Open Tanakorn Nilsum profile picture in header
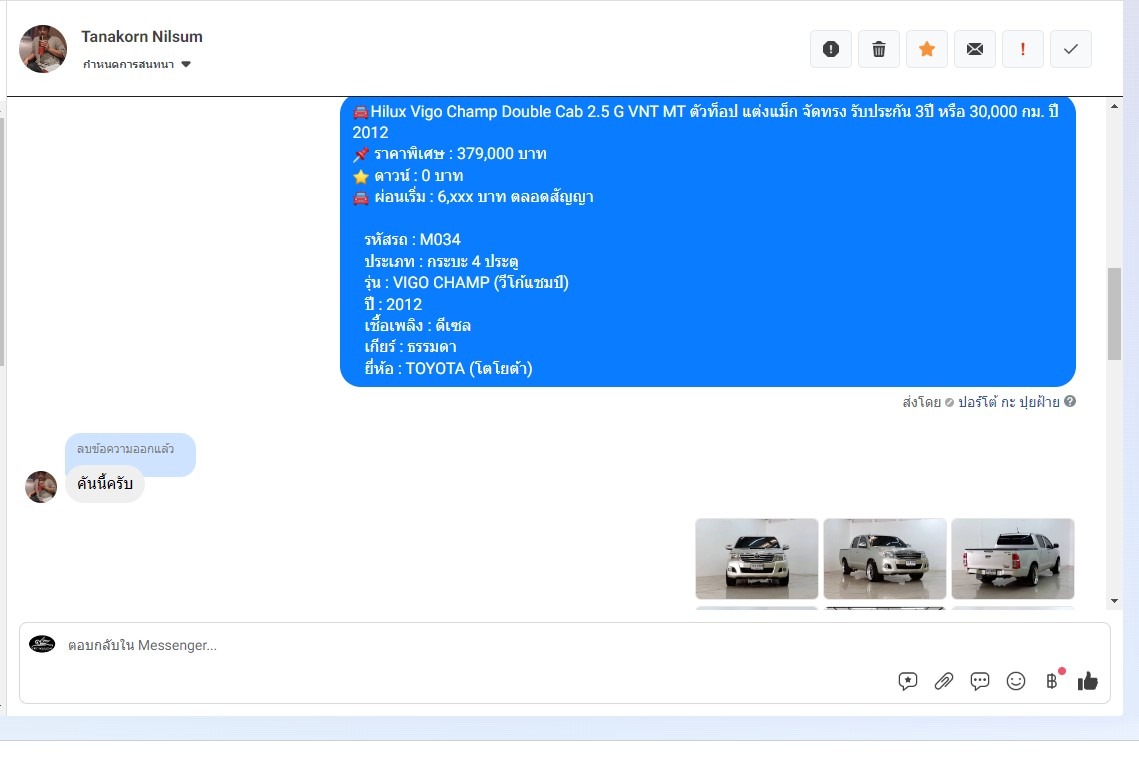The image size is (1139, 766). pyautogui.click(x=43, y=49)
